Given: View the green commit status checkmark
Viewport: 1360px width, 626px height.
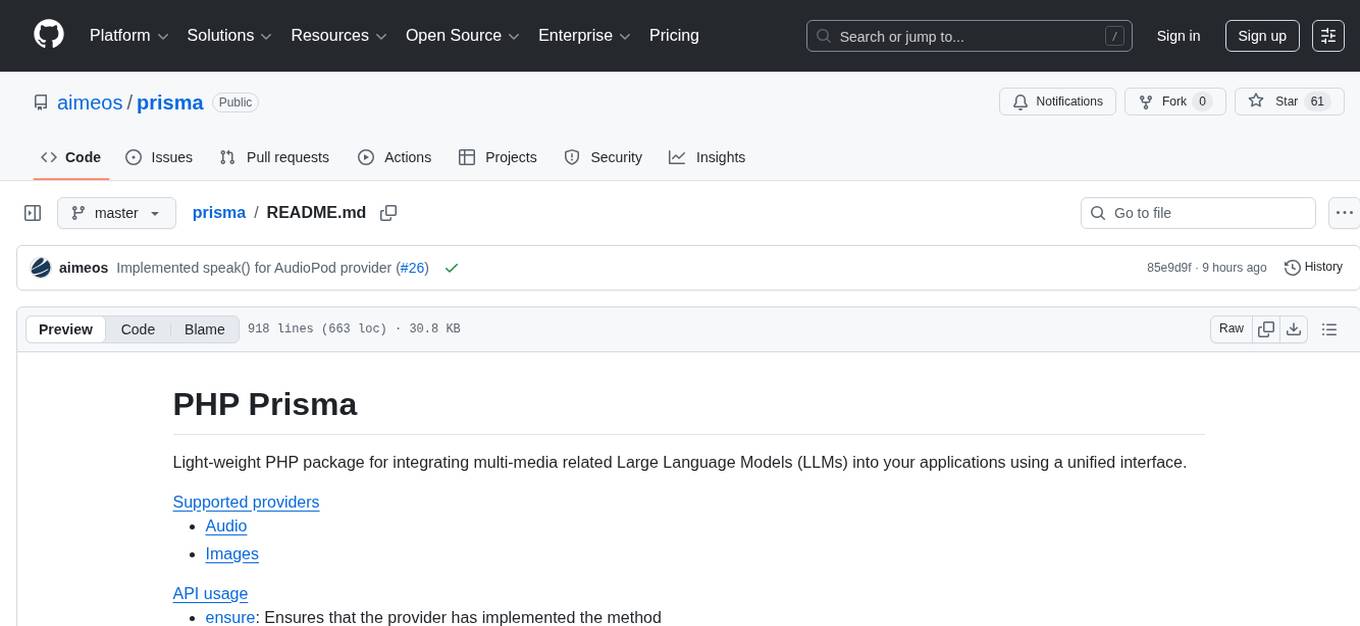Looking at the screenshot, I should (x=451, y=268).
